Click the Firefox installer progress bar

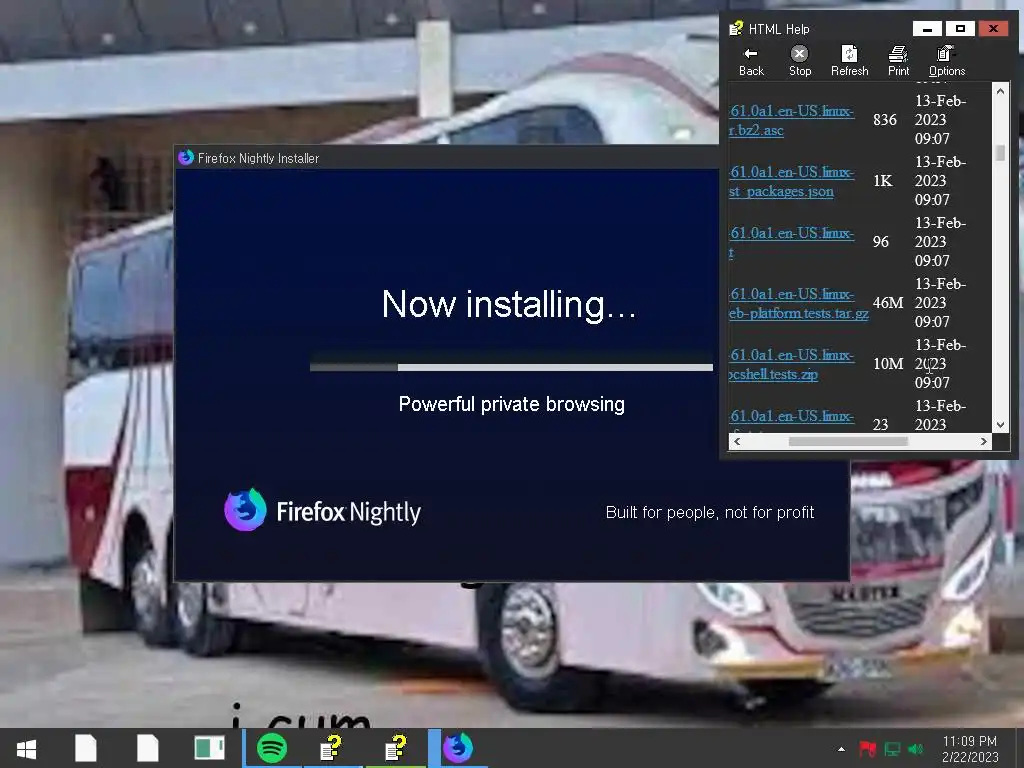point(511,367)
